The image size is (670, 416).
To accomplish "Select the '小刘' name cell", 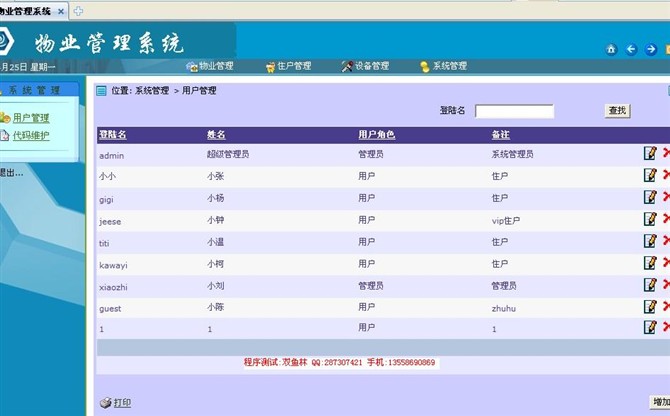I will tap(215, 286).
